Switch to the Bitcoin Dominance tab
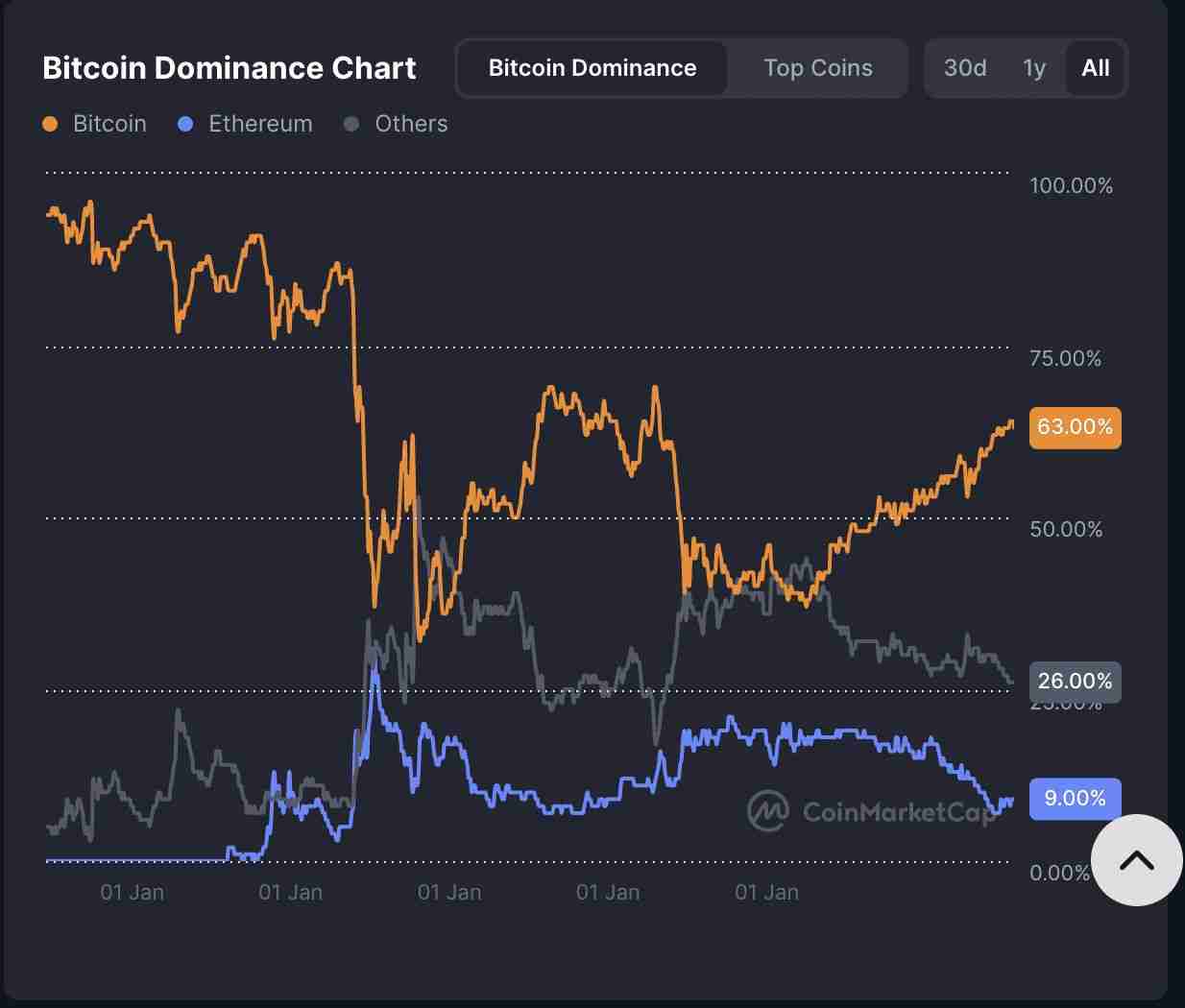This screenshot has height=1008, width=1185. pyautogui.click(x=592, y=68)
